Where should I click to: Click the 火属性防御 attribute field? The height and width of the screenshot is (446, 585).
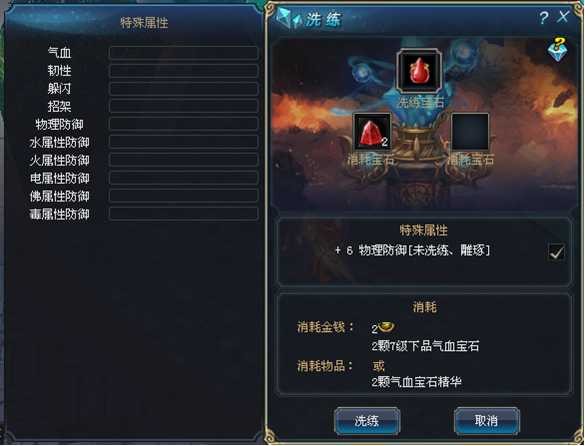[x=184, y=160]
